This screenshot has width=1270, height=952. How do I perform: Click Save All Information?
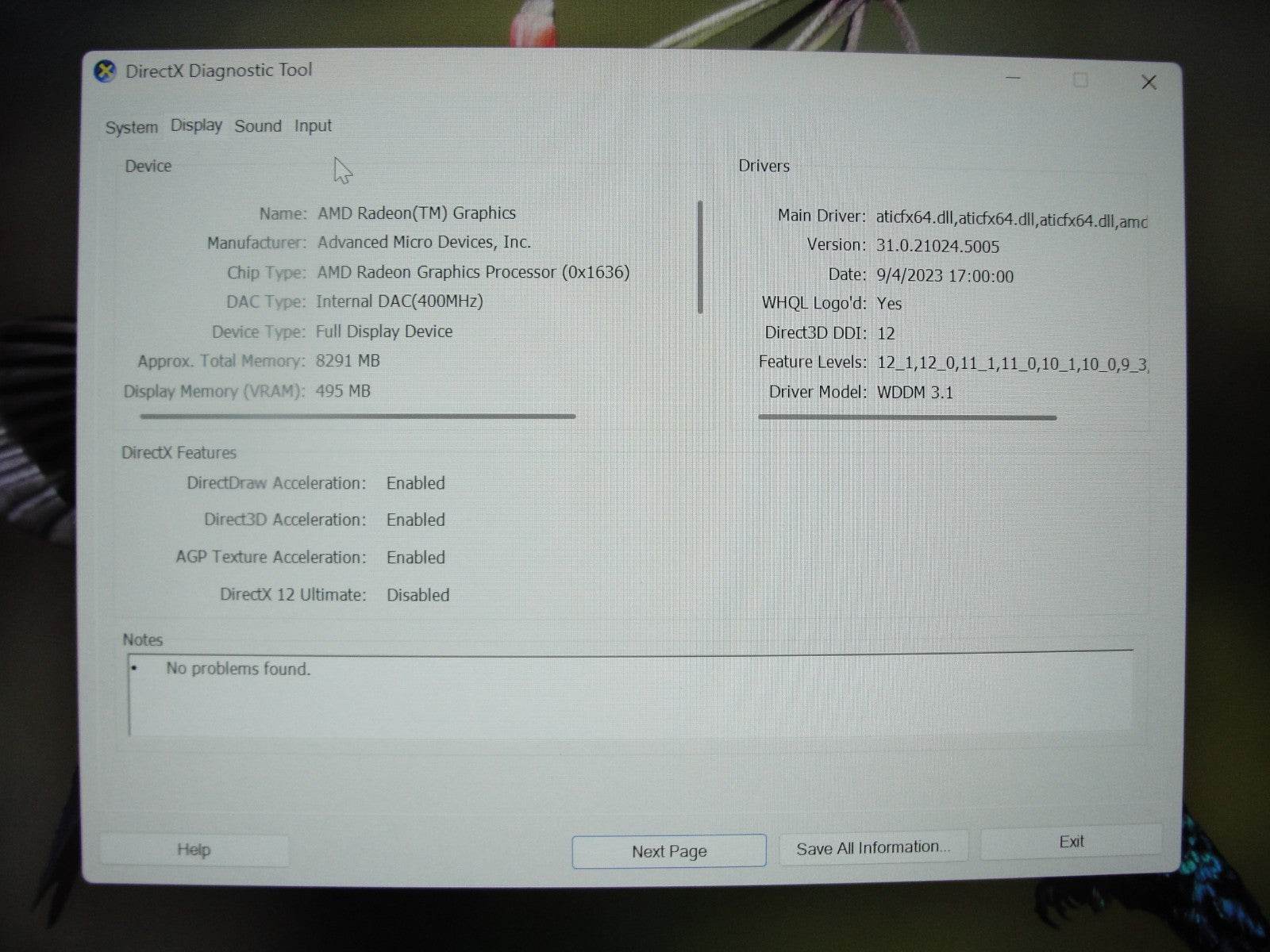click(x=873, y=846)
